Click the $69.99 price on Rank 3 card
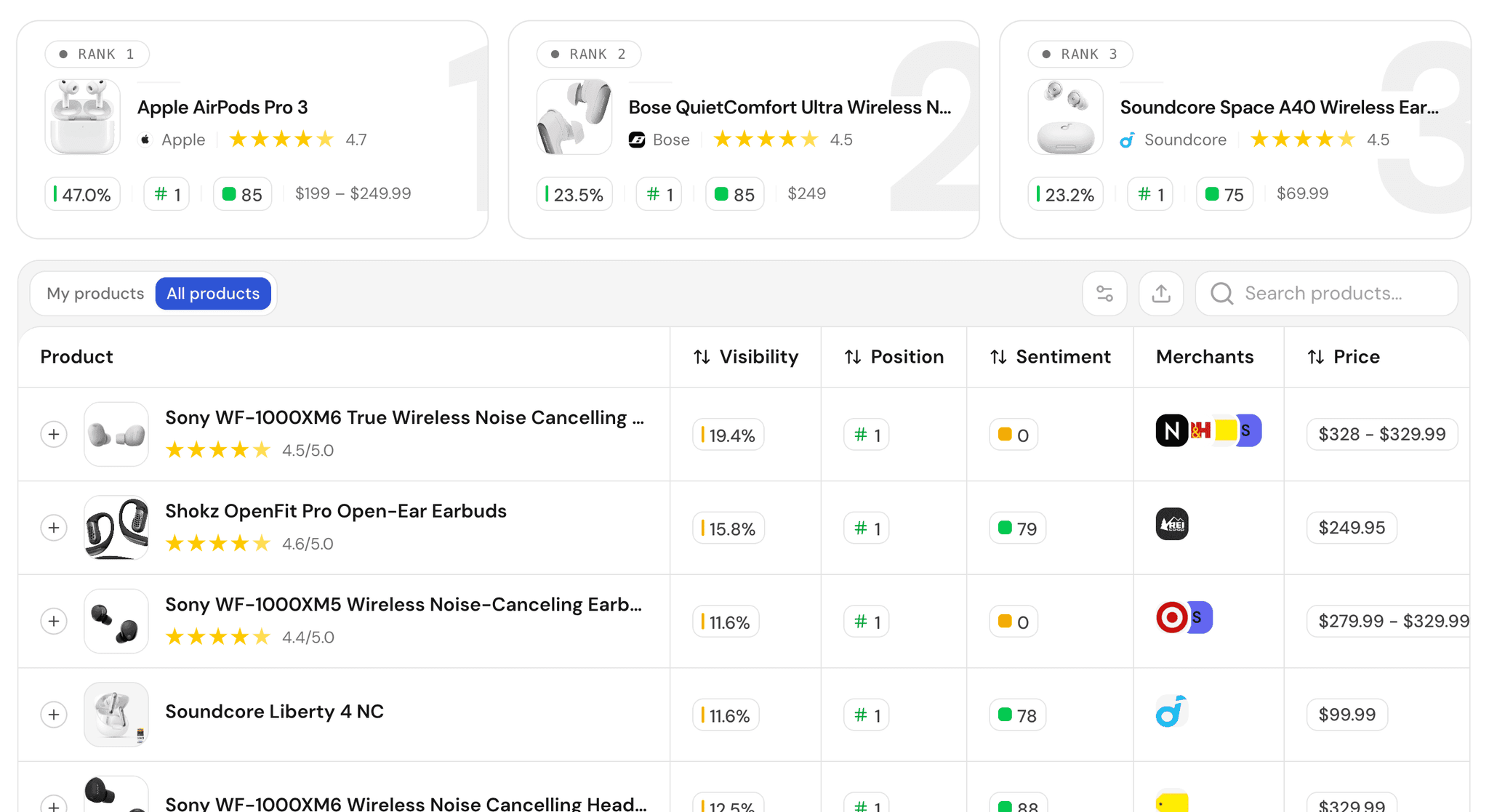The height and width of the screenshot is (812, 1489). pos(1302,194)
